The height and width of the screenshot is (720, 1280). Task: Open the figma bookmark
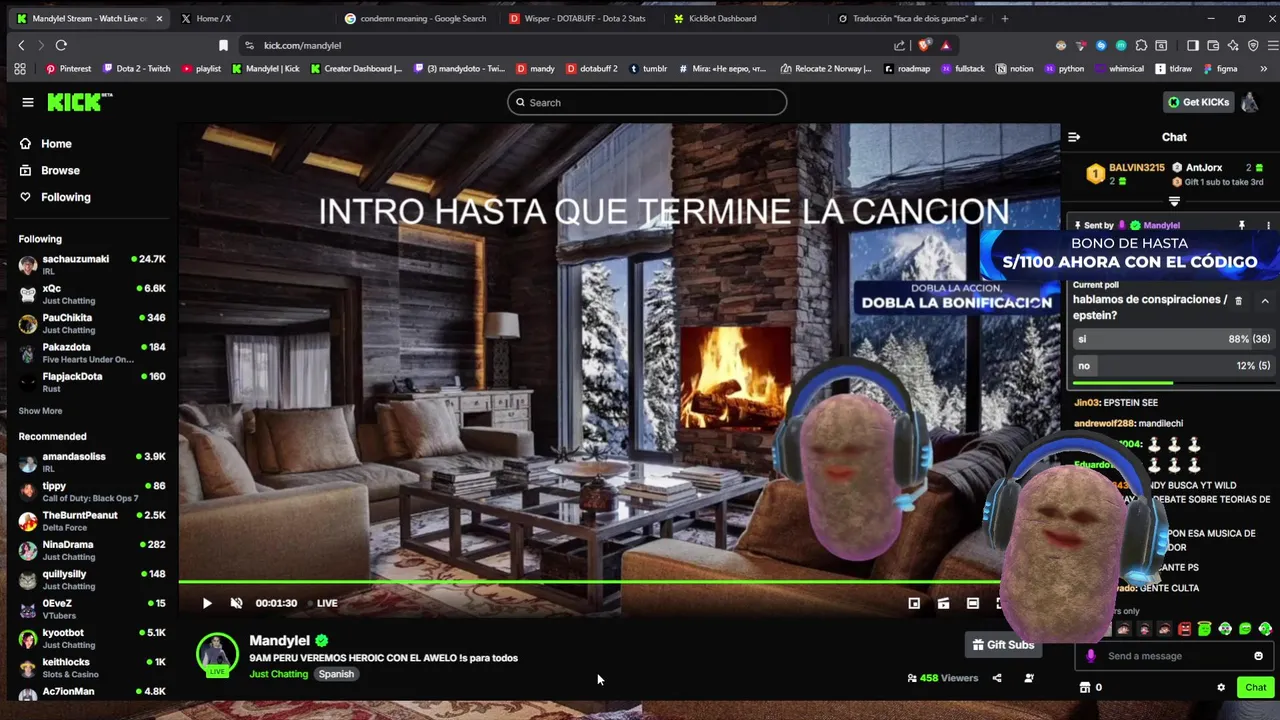click(1219, 69)
